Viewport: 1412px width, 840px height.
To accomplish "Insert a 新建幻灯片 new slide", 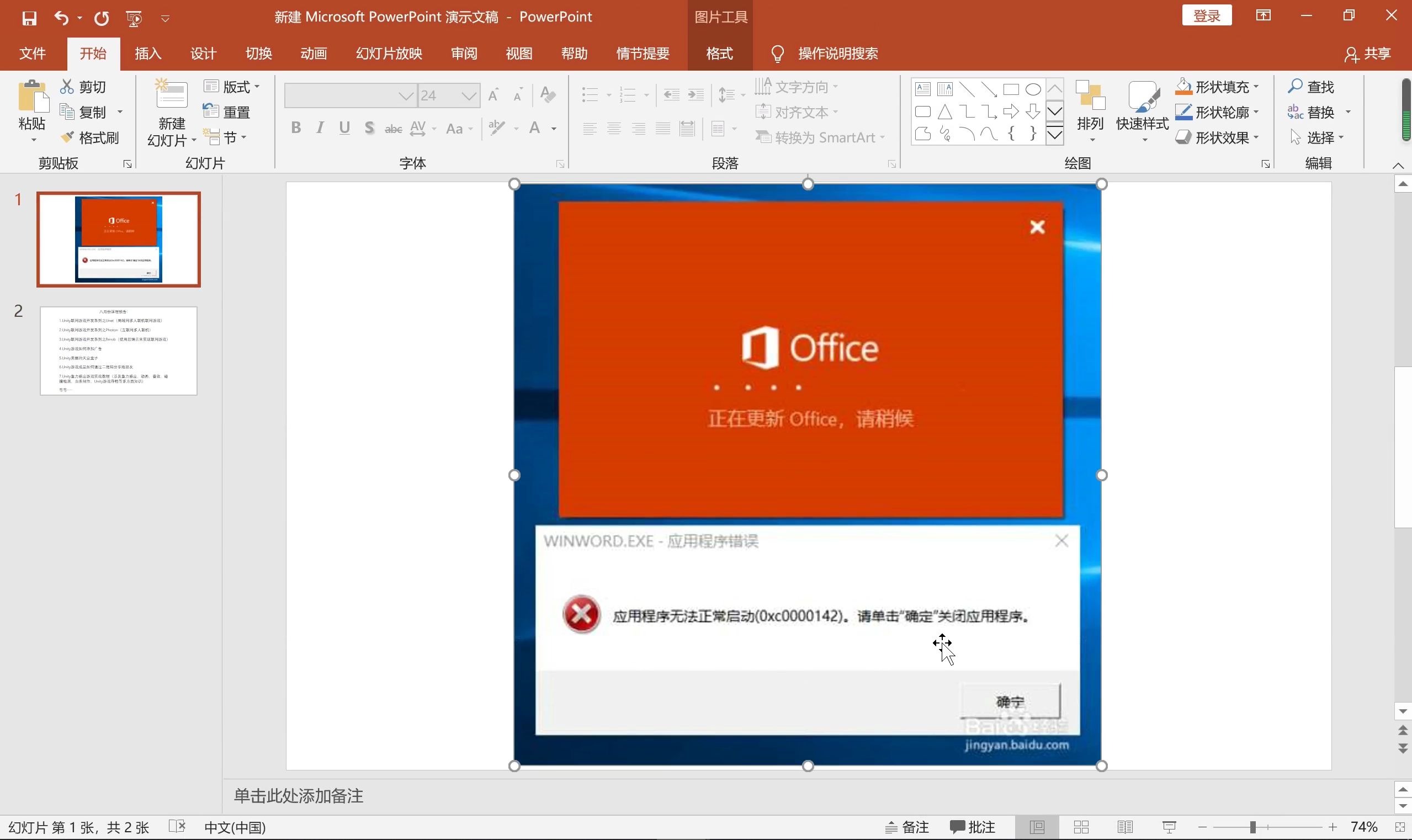I will pyautogui.click(x=172, y=112).
